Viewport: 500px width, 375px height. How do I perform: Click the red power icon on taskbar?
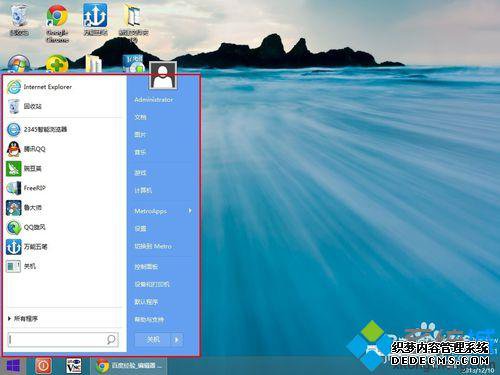tap(43, 366)
